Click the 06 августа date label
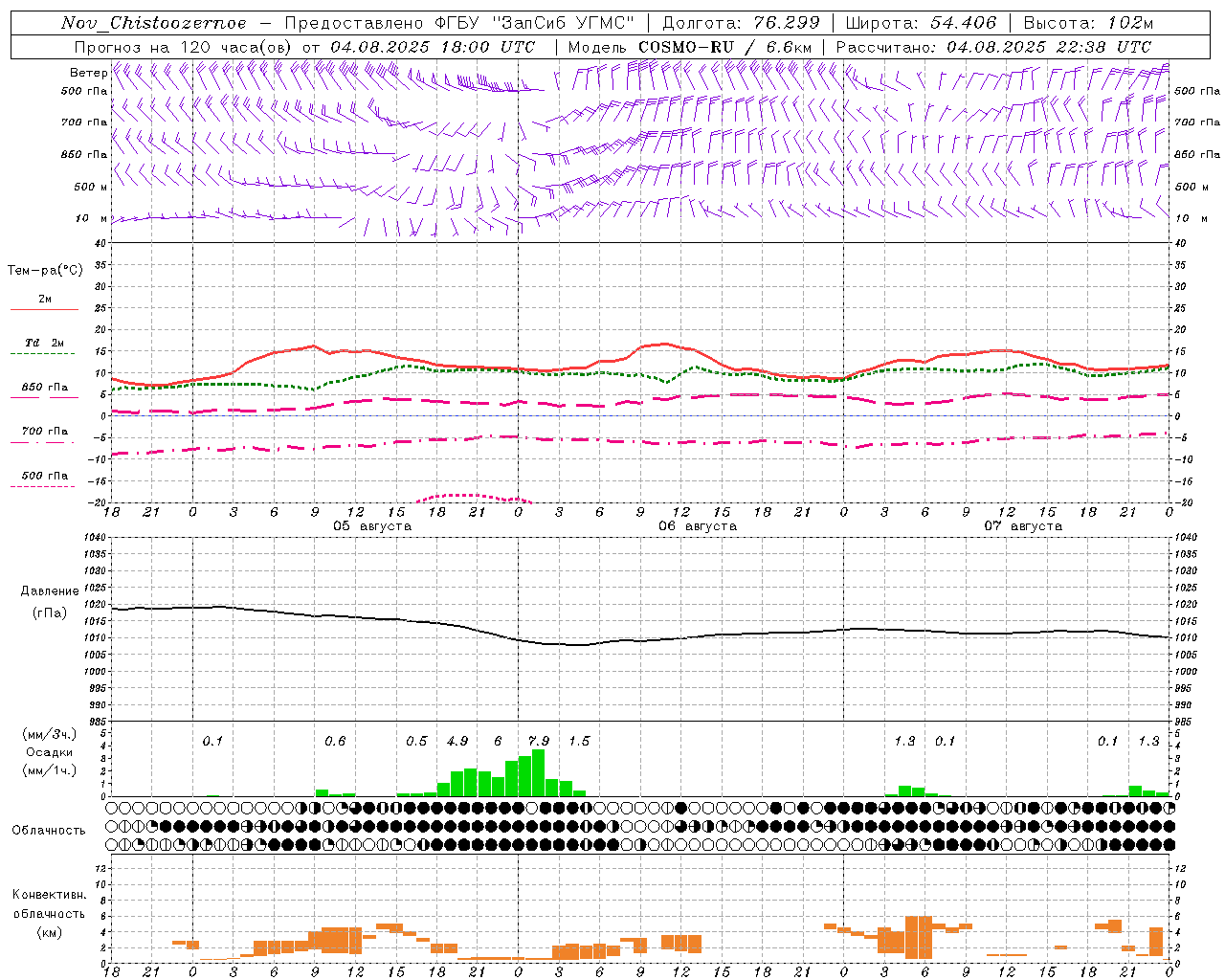The height and width of the screenshot is (980, 1225). pos(698,526)
